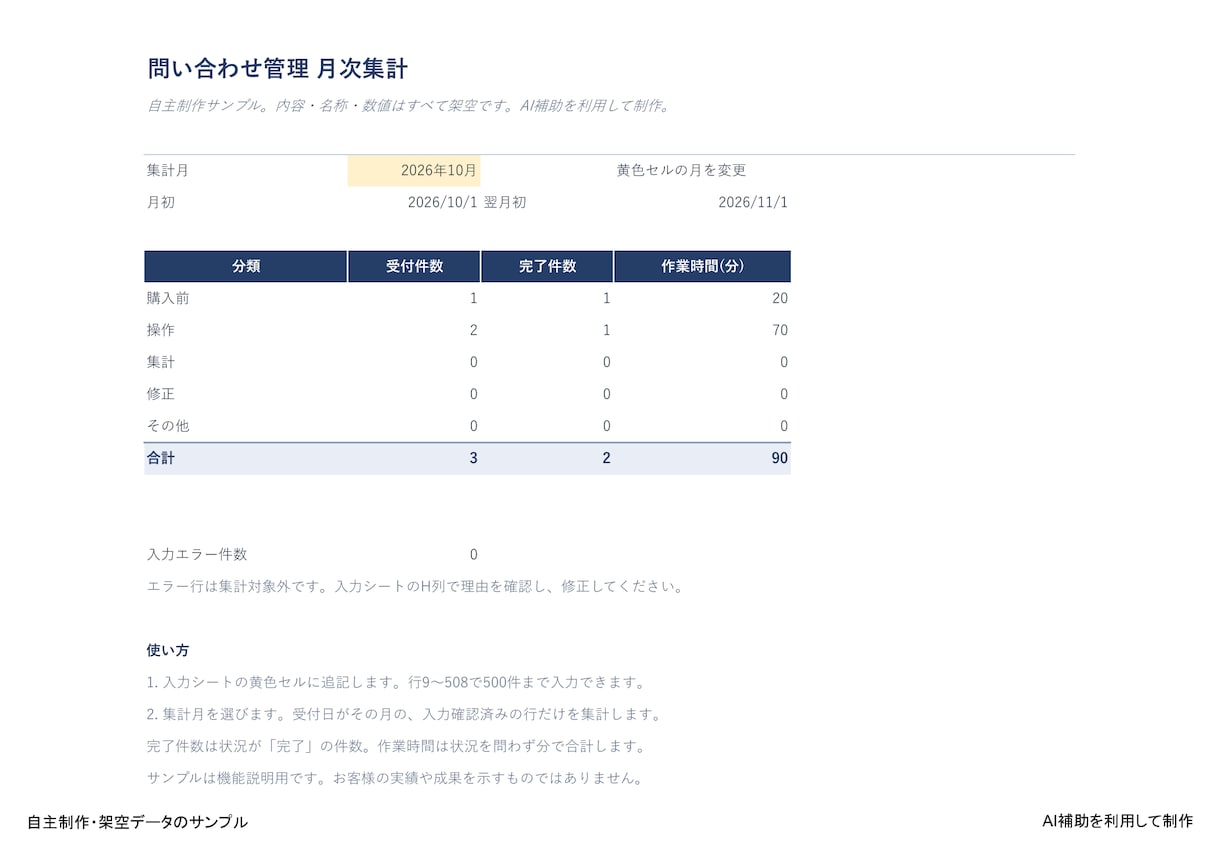Select the 2026/11/1 date value
This screenshot has height=863, width=1220.
click(x=753, y=203)
